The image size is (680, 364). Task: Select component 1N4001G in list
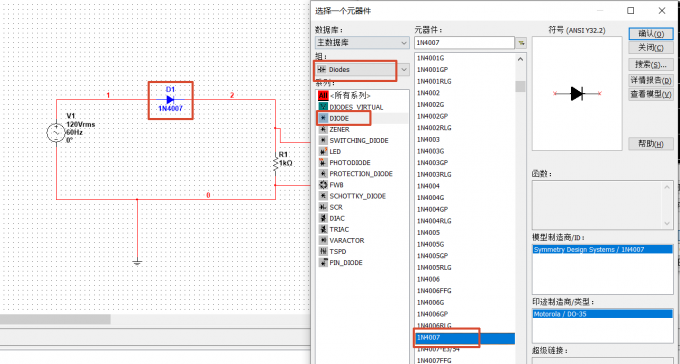431,58
